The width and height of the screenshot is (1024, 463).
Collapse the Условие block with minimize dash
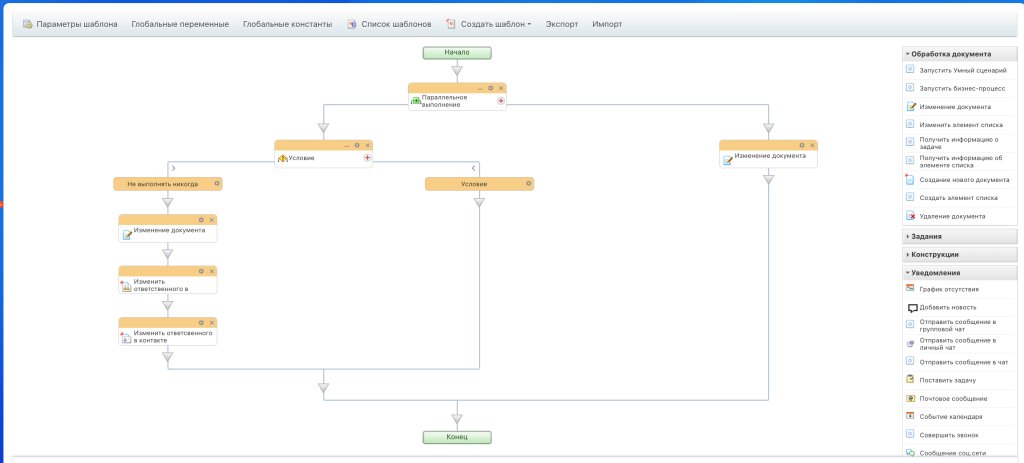tap(347, 146)
